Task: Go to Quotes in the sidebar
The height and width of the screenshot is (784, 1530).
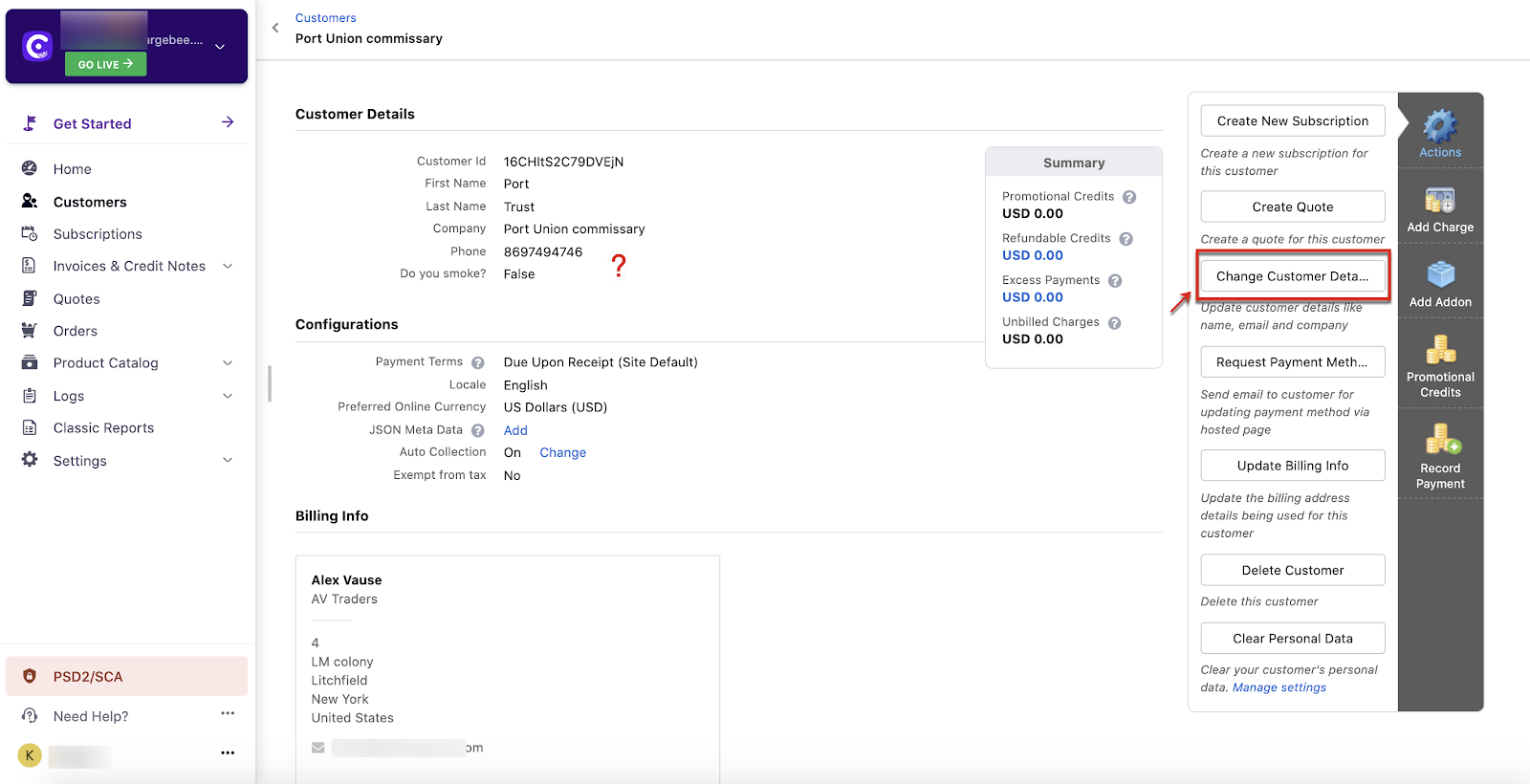Action: [76, 299]
